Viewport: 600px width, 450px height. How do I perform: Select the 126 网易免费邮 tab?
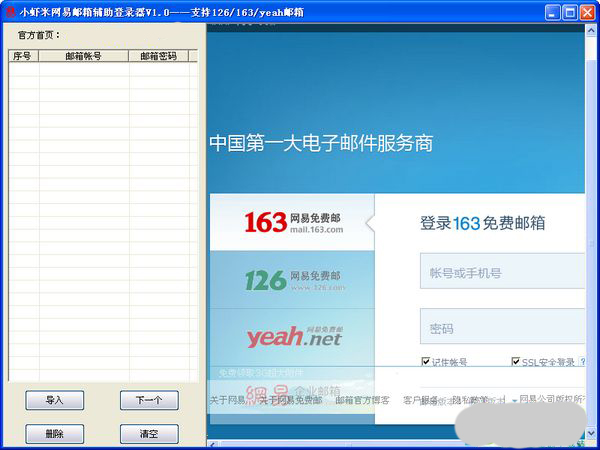tap(292, 280)
